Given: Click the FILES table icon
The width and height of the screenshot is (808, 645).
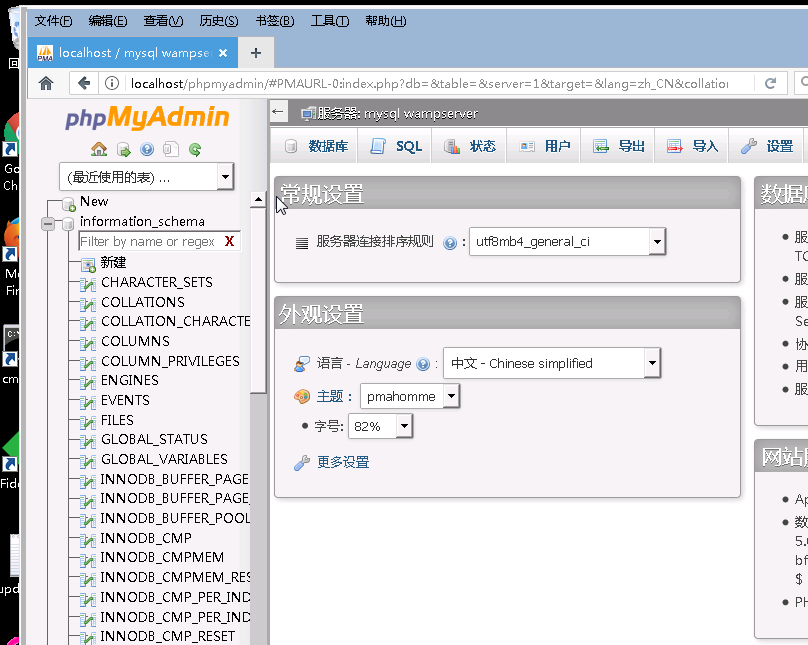Looking at the screenshot, I should pyautogui.click(x=88, y=422).
